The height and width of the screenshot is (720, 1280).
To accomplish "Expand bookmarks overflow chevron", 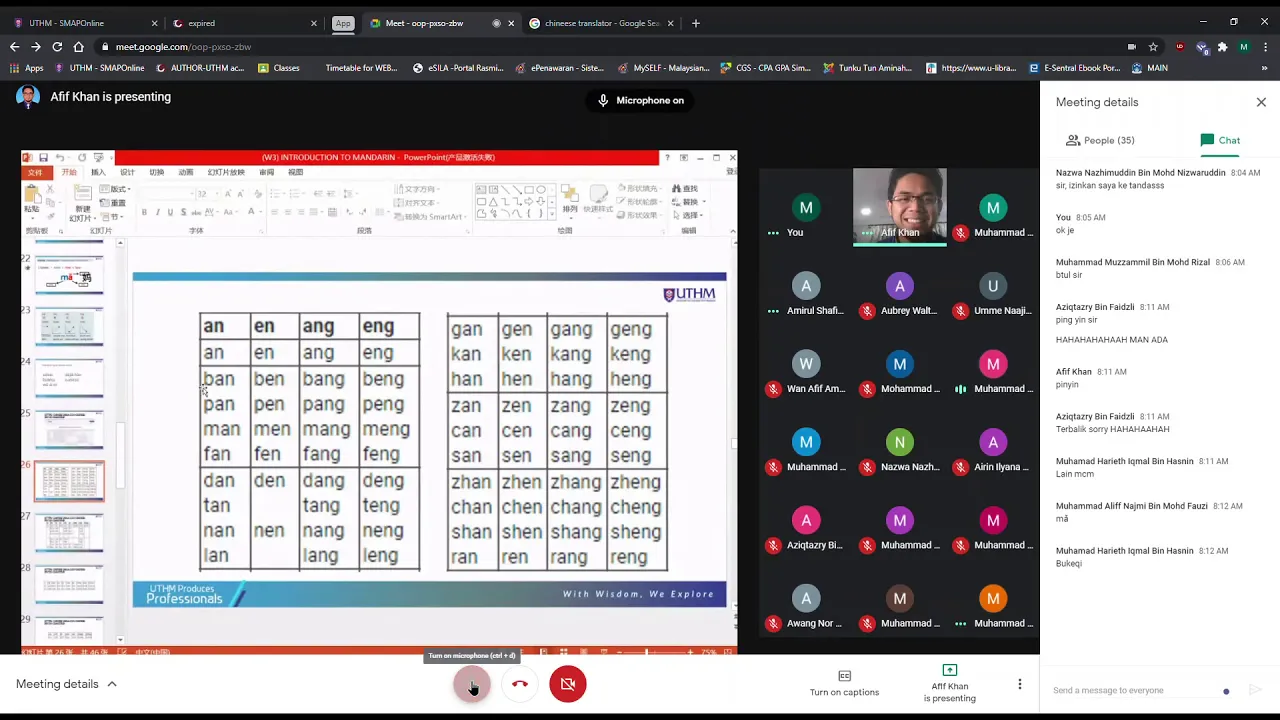I will click(1265, 68).
